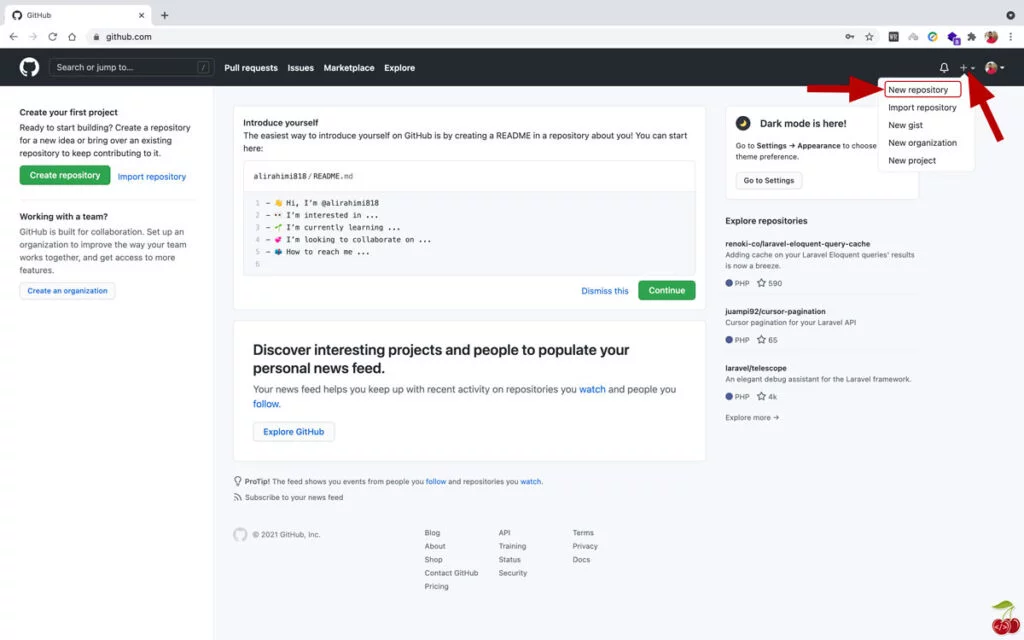Click the GitHub Octocat logo
Viewport: 1024px width, 640px height.
(29, 67)
